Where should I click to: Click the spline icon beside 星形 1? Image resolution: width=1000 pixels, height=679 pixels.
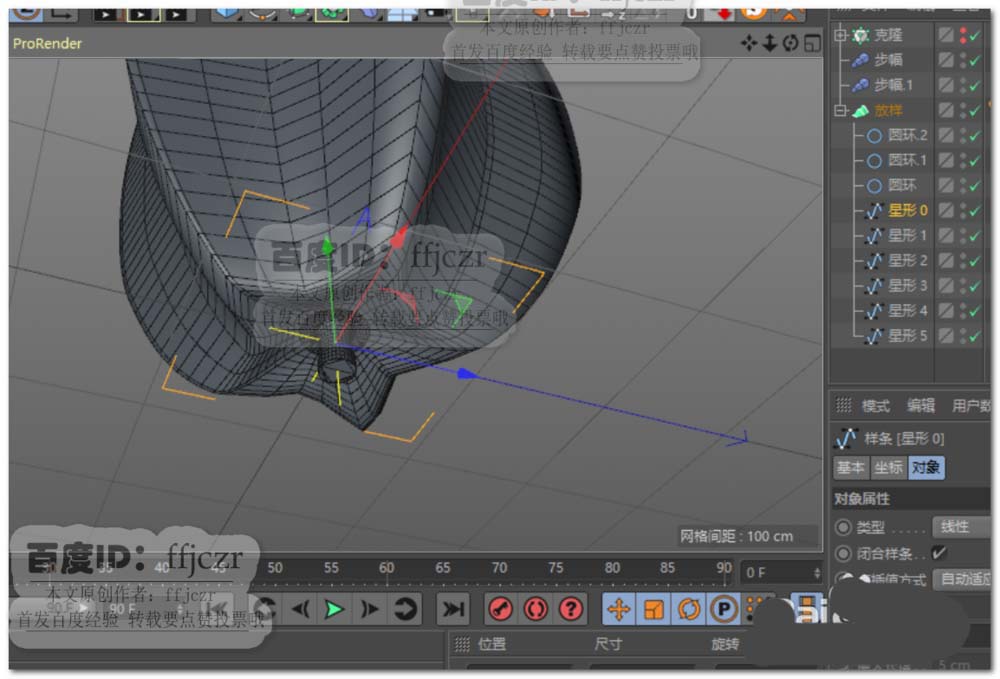point(874,236)
